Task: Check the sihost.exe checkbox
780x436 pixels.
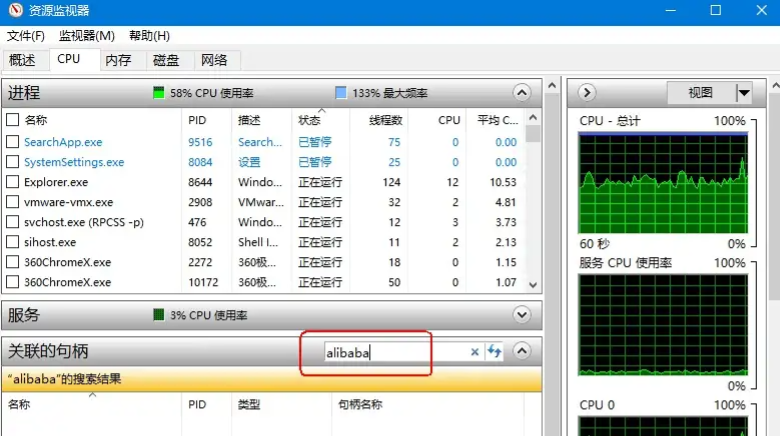Action: pyautogui.click(x=12, y=242)
